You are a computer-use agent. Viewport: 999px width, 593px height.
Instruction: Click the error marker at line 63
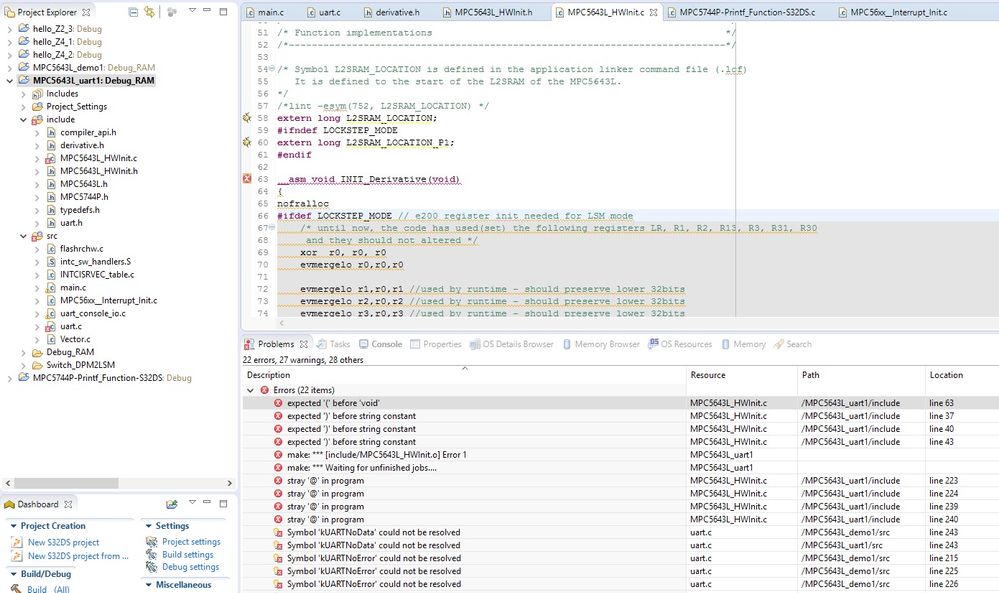pyautogui.click(x=247, y=179)
